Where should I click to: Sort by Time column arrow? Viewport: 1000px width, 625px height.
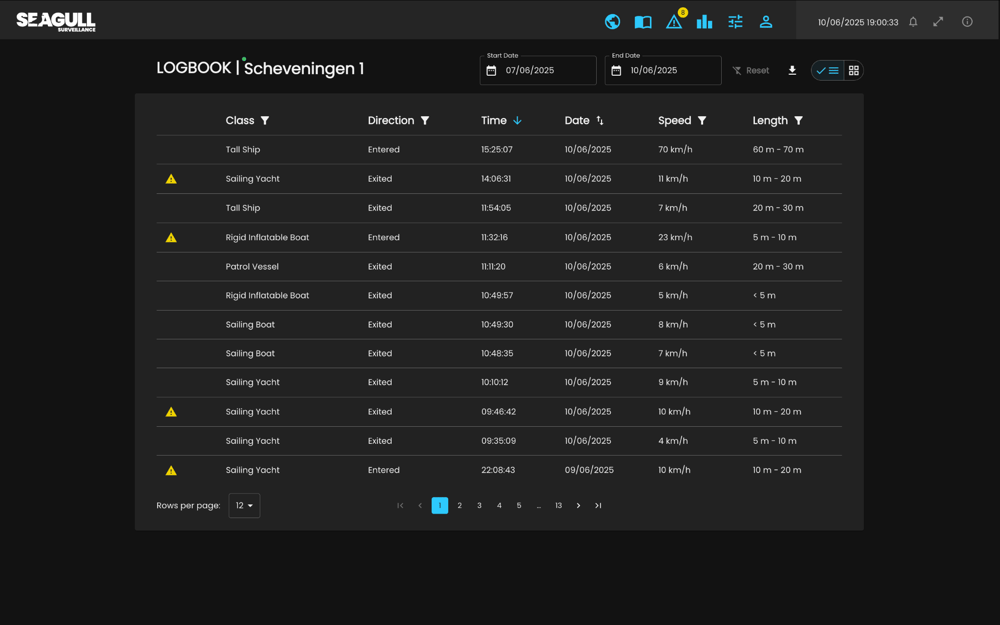click(x=517, y=121)
